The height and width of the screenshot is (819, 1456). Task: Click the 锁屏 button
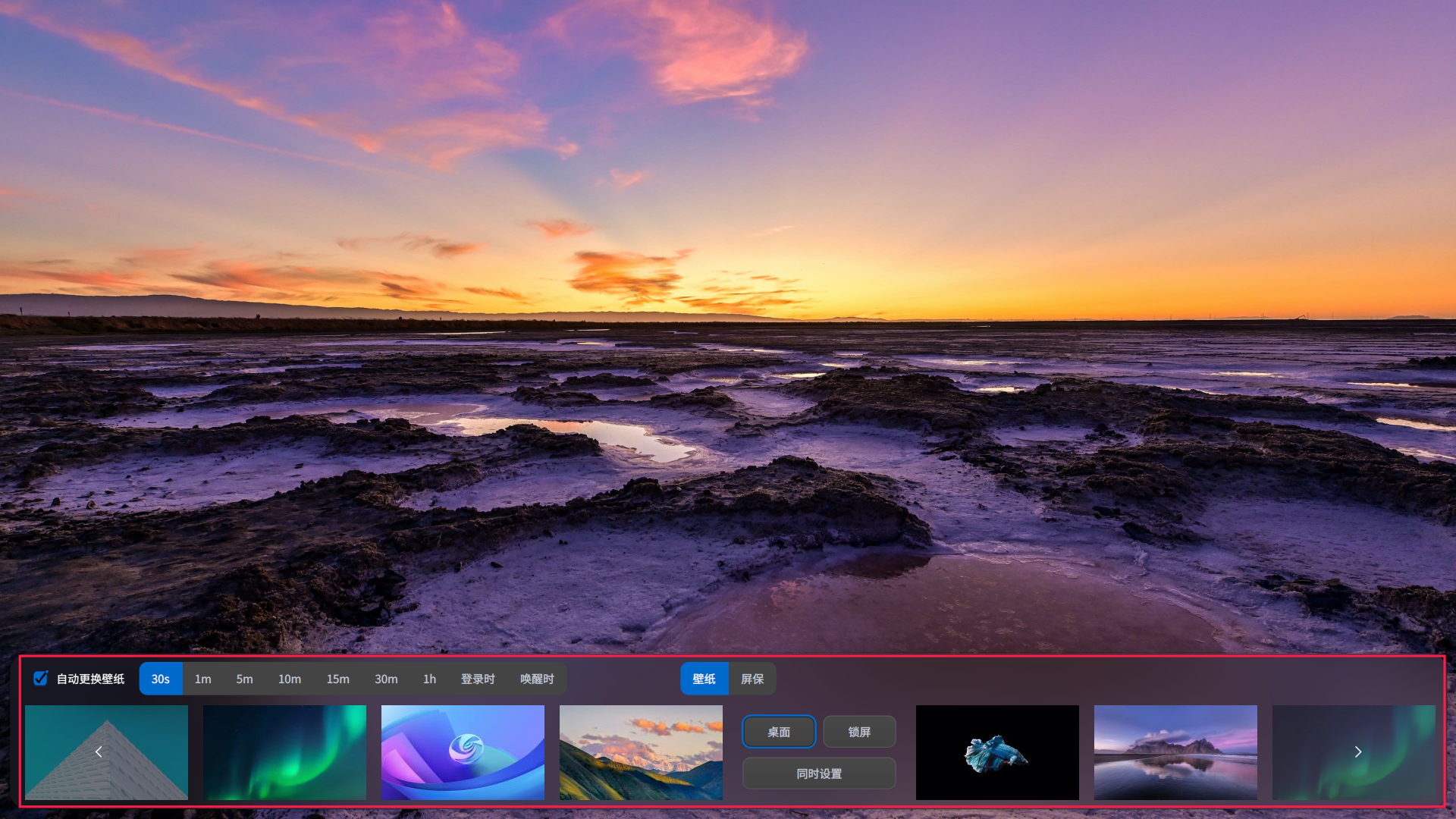pyautogui.click(x=859, y=732)
